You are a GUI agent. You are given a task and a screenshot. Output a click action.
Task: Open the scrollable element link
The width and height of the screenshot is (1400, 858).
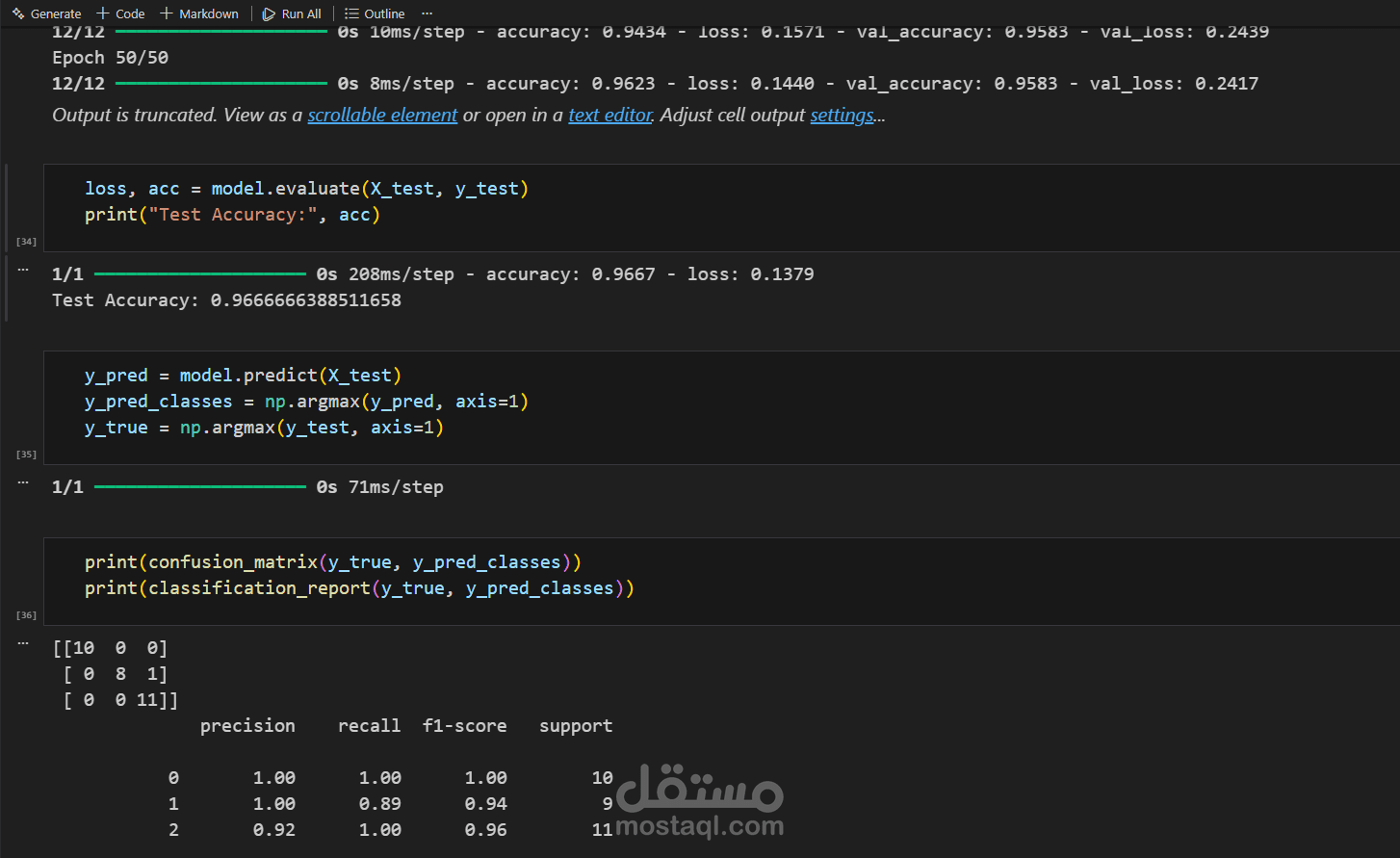coord(382,116)
